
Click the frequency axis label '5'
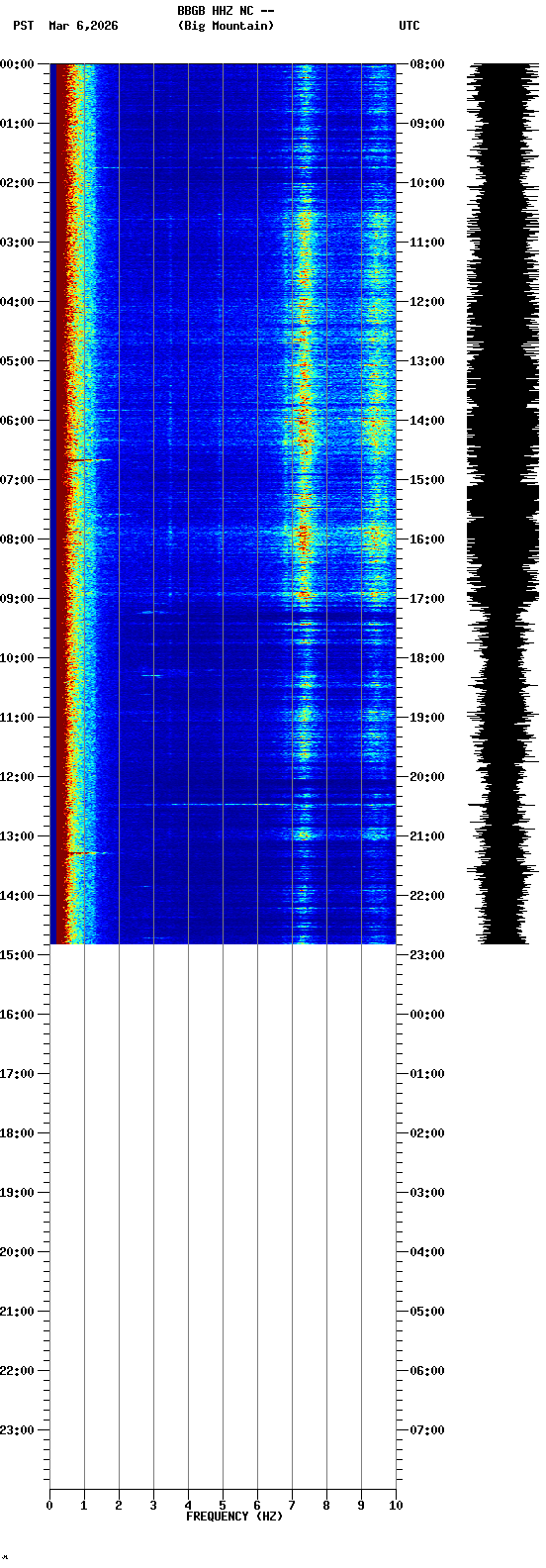coord(223,1507)
